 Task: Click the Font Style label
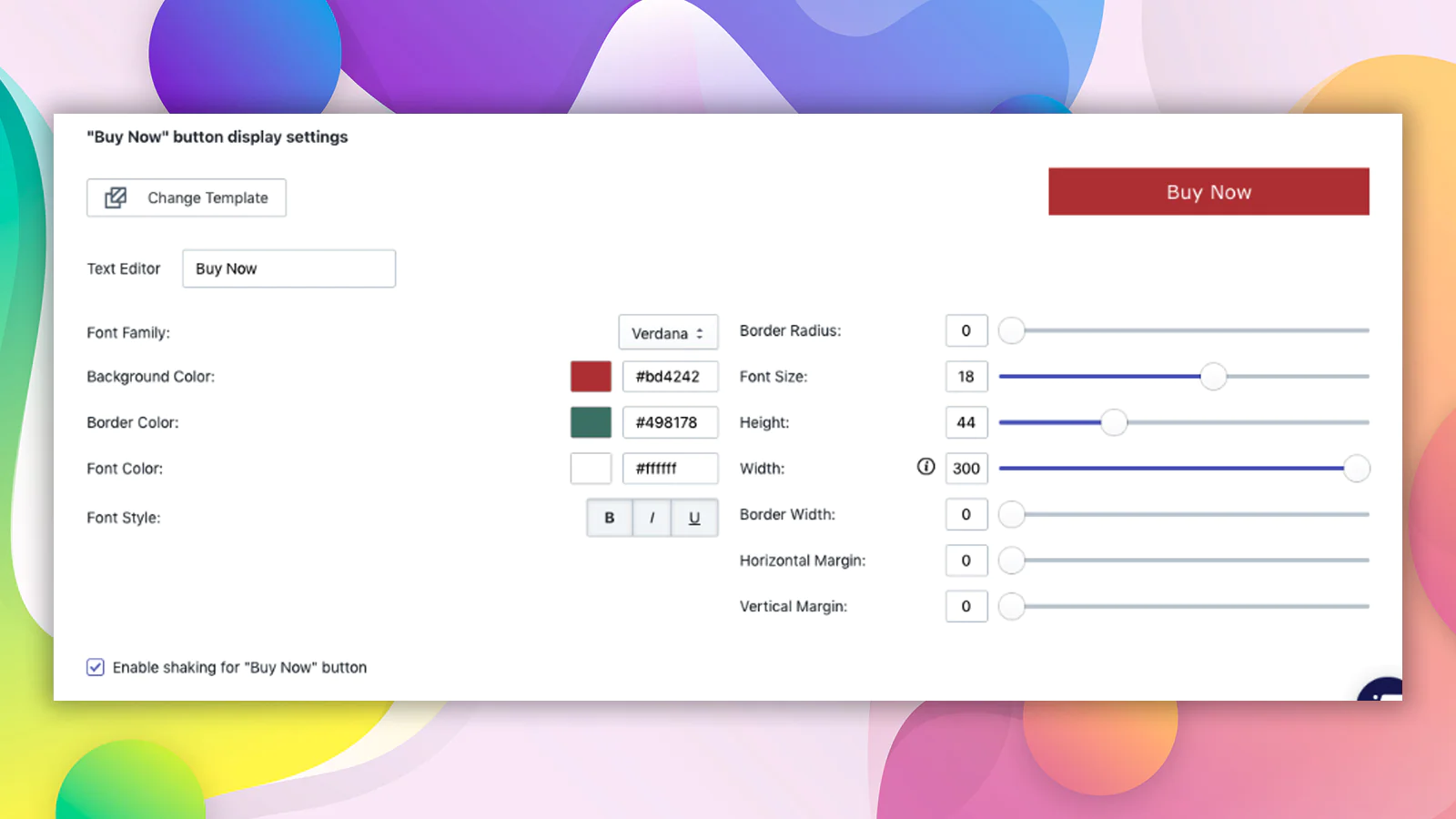124,517
